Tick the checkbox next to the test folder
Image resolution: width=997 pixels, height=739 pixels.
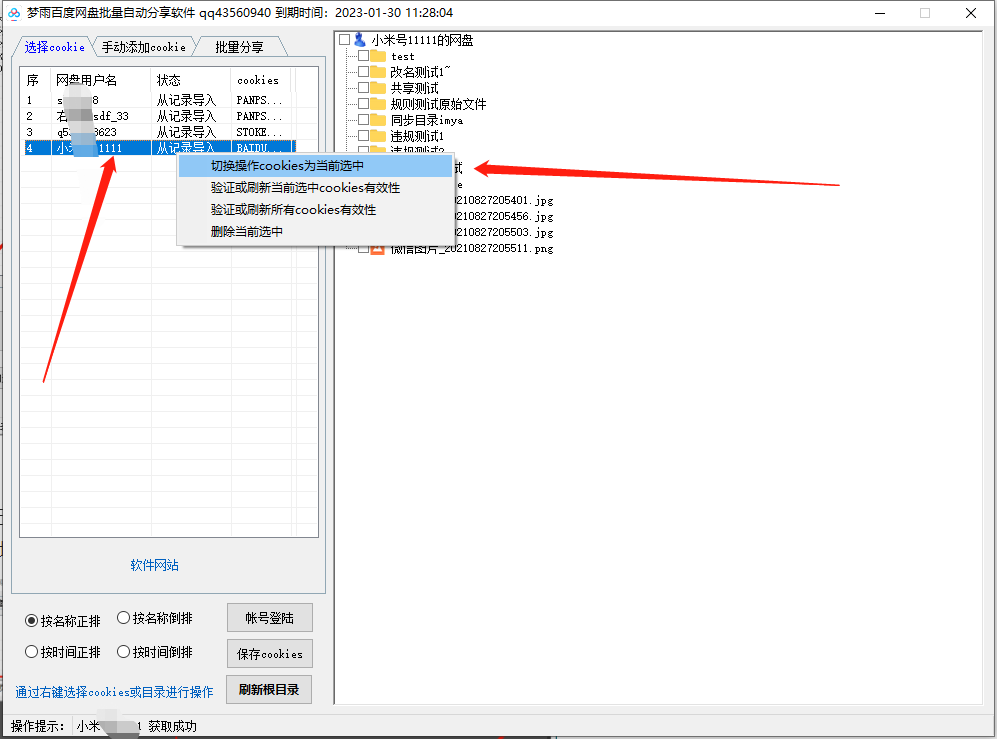(x=362, y=56)
